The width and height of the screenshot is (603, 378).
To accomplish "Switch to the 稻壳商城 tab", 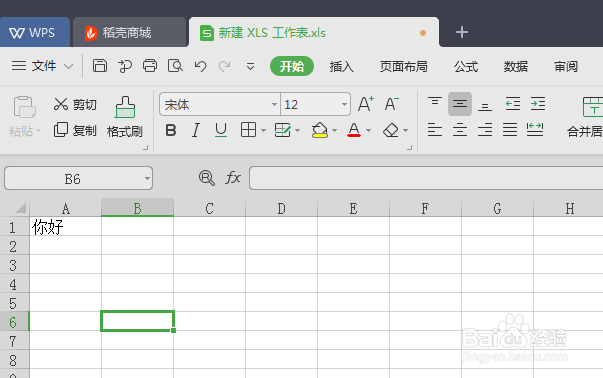I will pyautogui.click(x=130, y=33).
